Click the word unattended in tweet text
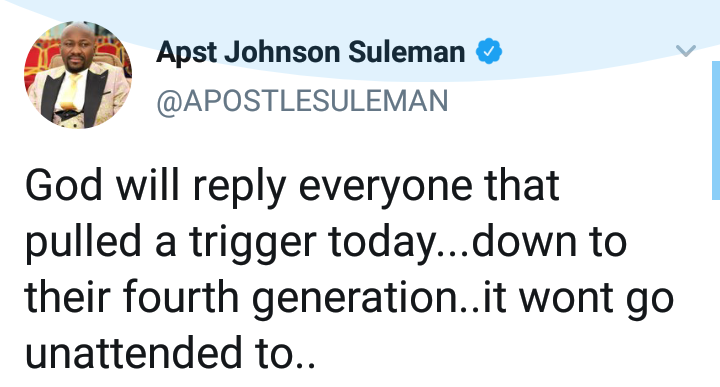The width and height of the screenshot is (720, 387). click(x=133, y=353)
